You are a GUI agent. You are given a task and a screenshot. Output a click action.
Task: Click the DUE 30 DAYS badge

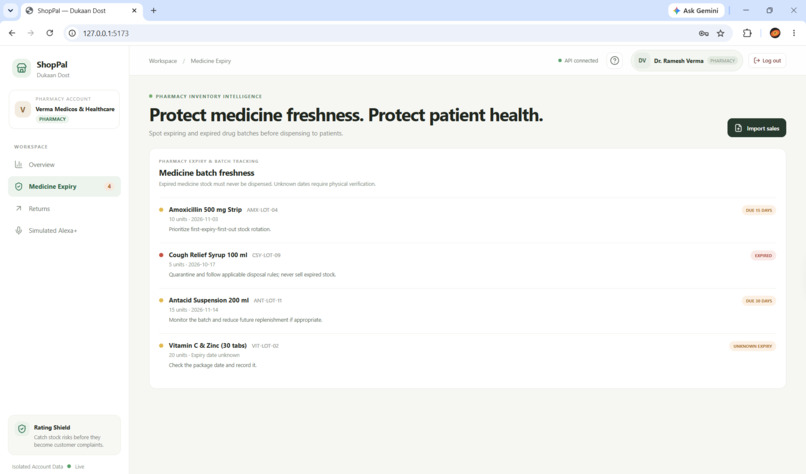[x=759, y=301]
